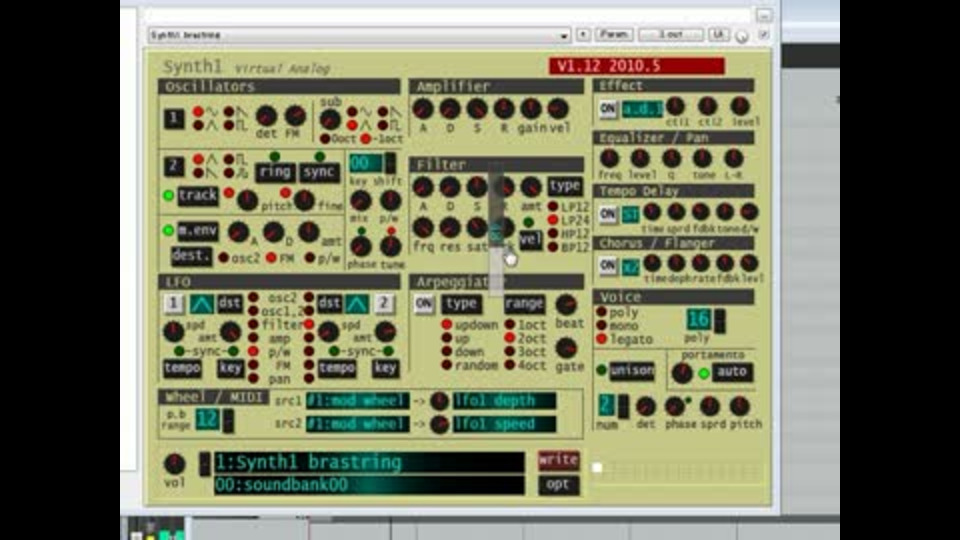Adjust amplifier vel knob

pyautogui.click(x=558, y=109)
